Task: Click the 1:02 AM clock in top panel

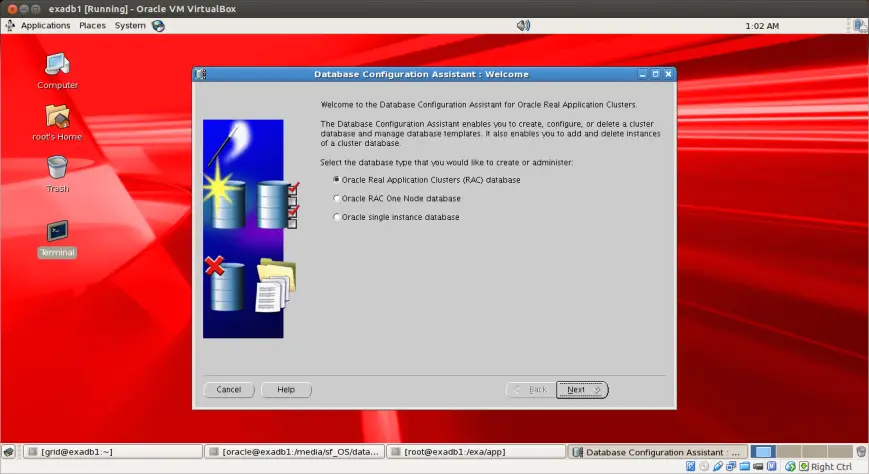Action: [762, 26]
